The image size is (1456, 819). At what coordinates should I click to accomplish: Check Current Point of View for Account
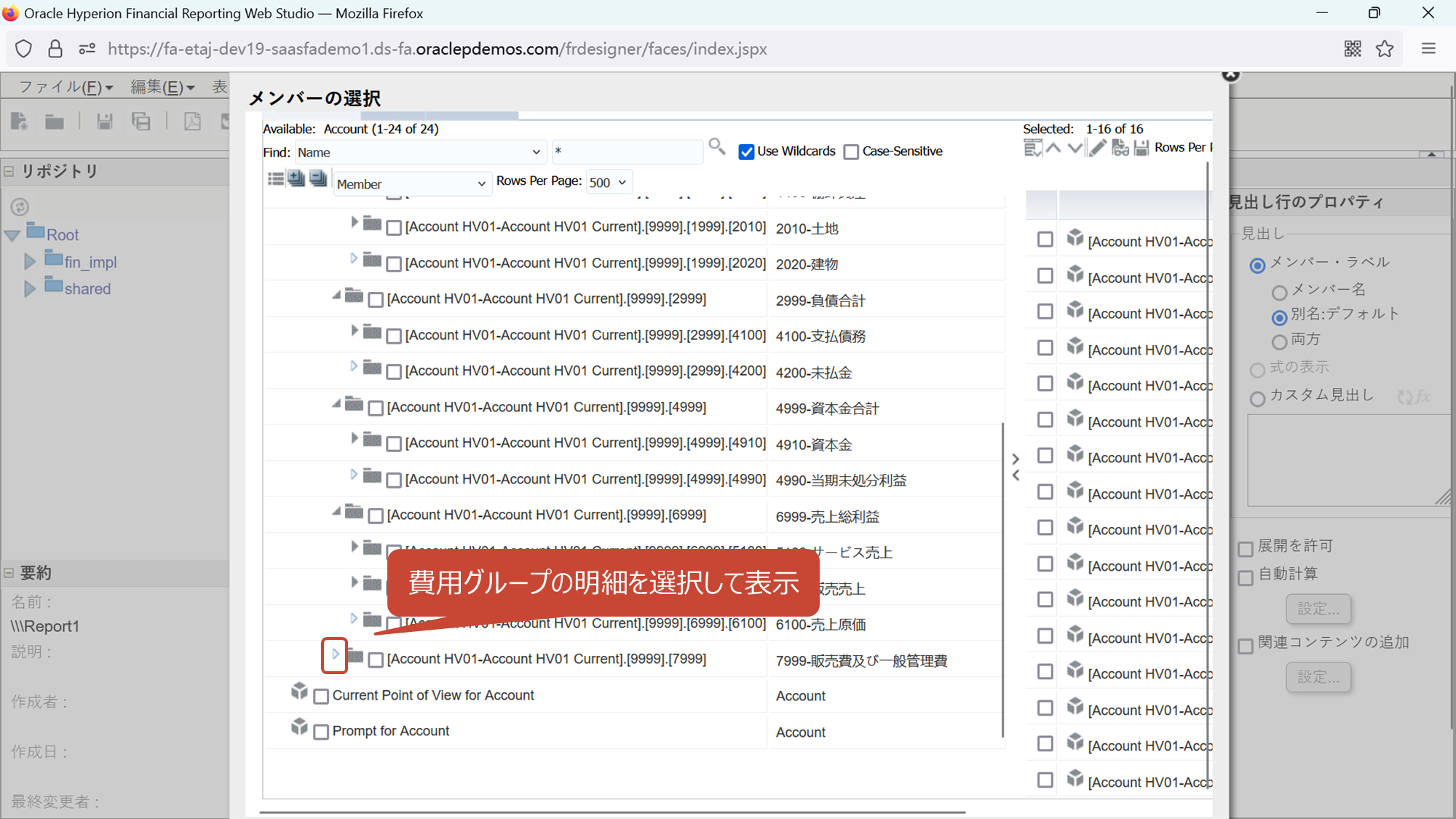[321, 696]
